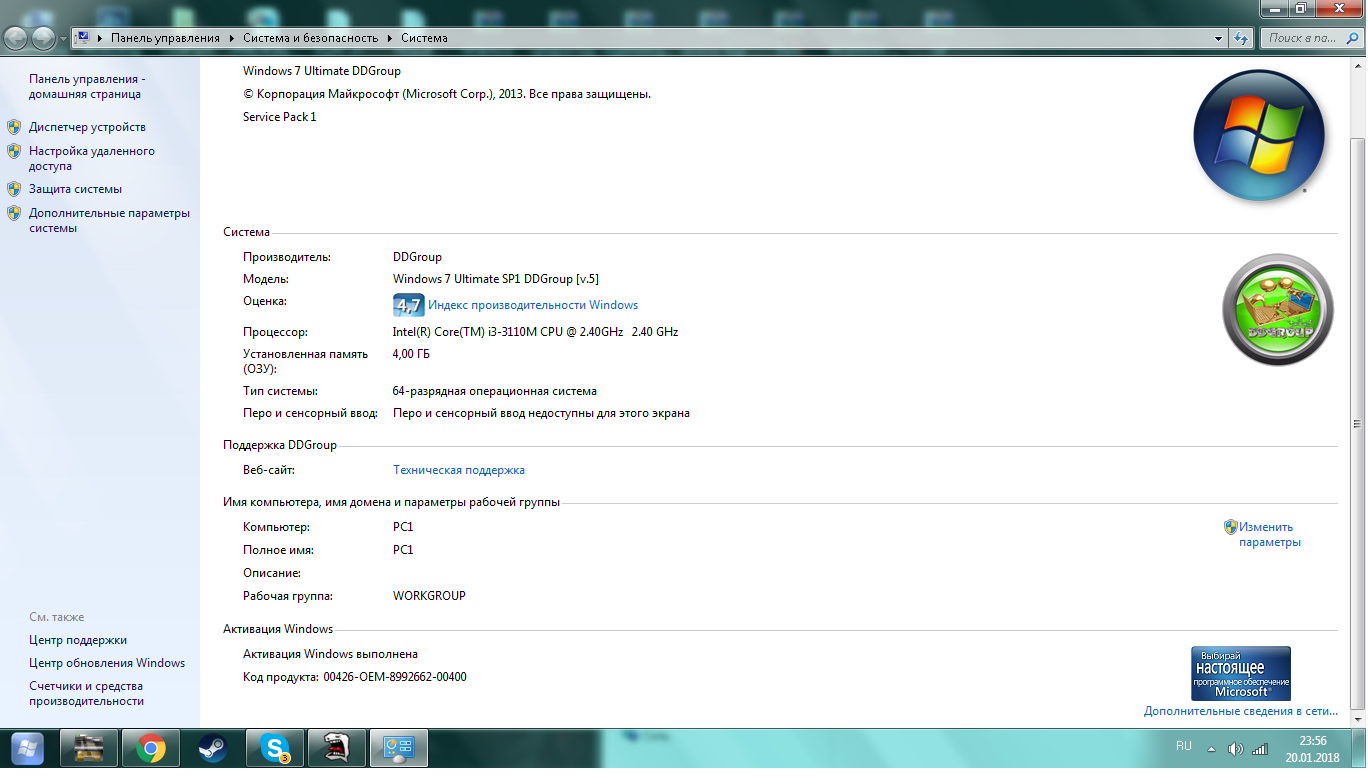
Task: Open "Индекс производительности Windows" link
Action: coord(533,305)
